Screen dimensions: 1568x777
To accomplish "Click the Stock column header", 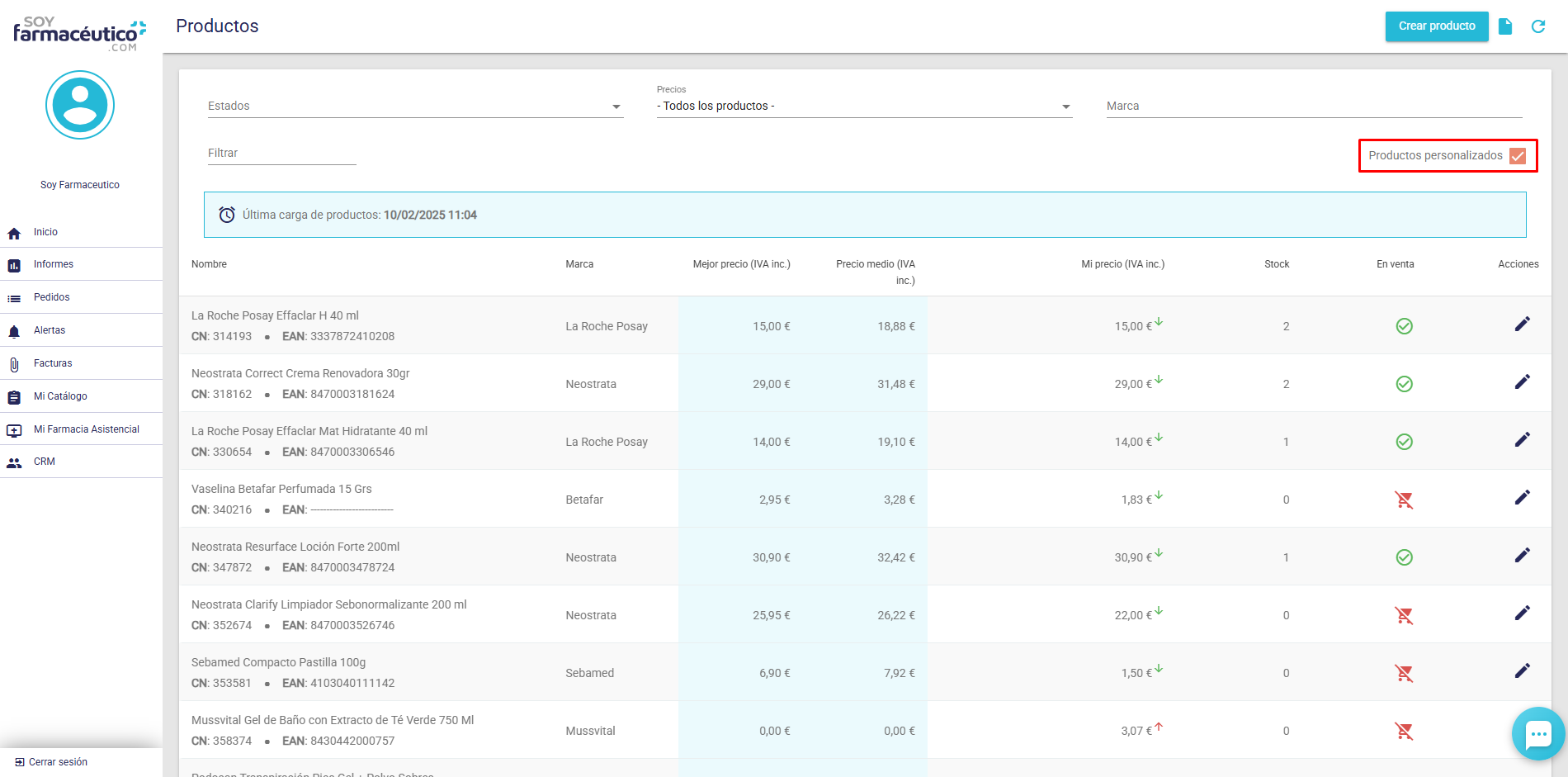I will pos(1277,264).
